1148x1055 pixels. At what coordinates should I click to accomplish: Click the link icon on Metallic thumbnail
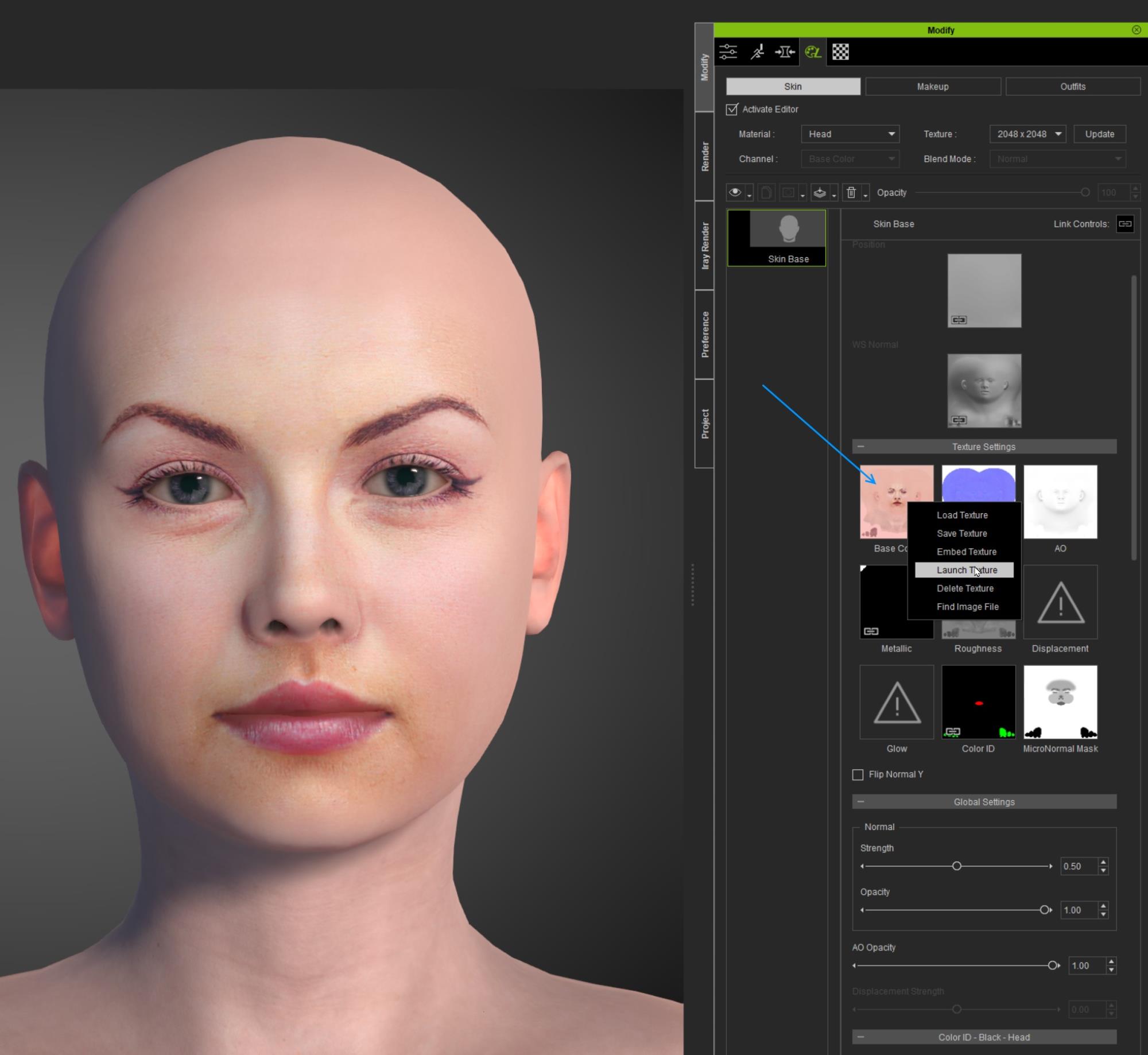(871, 631)
